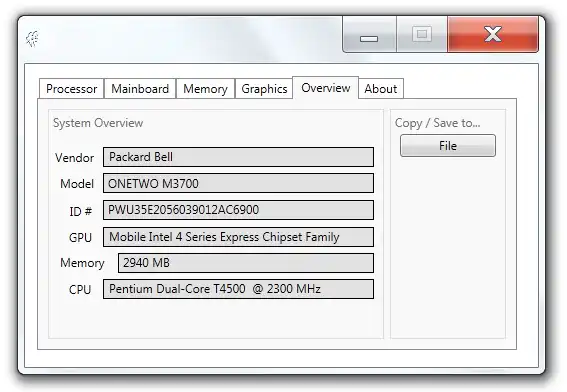Click the CPU field Pentium Dual-Core T4500
Screen dimensions: 567x392
(x=238, y=289)
